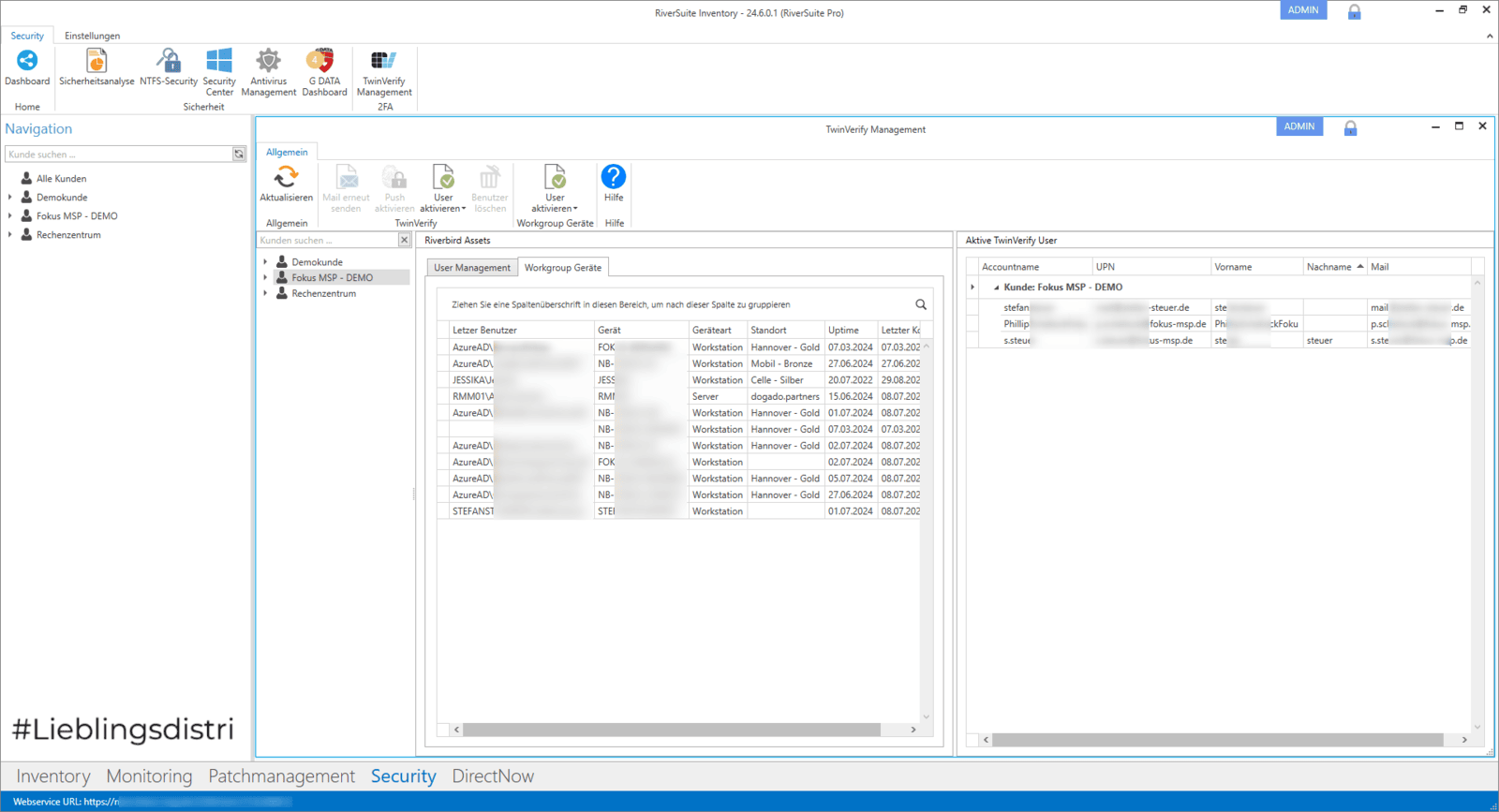The image size is (1499, 812).
Task: Sort by Geräteart column header
Action: pyautogui.click(x=718, y=330)
